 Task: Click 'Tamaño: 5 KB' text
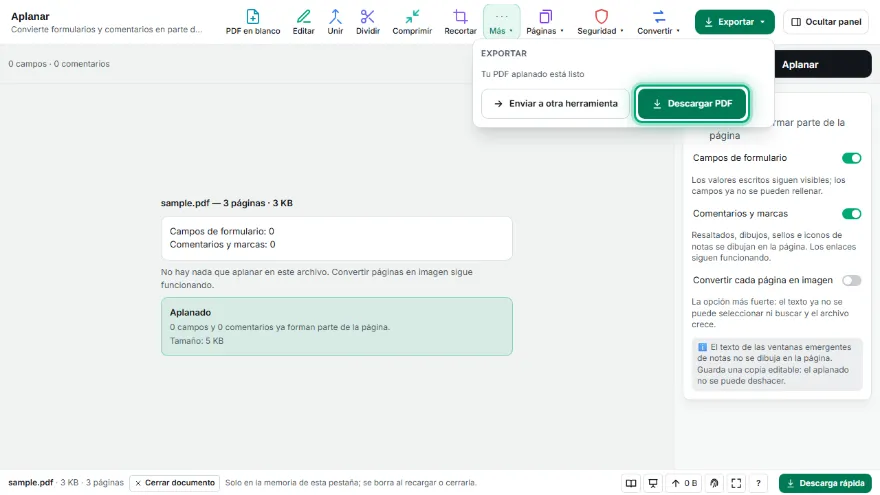point(196,341)
